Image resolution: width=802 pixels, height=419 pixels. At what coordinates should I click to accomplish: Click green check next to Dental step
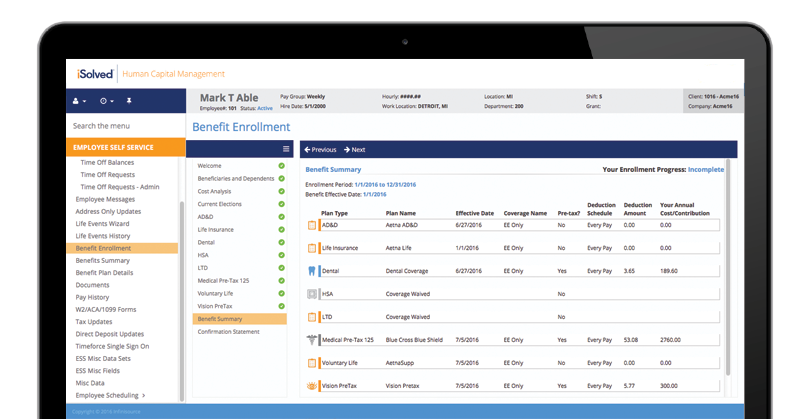tap(281, 242)
